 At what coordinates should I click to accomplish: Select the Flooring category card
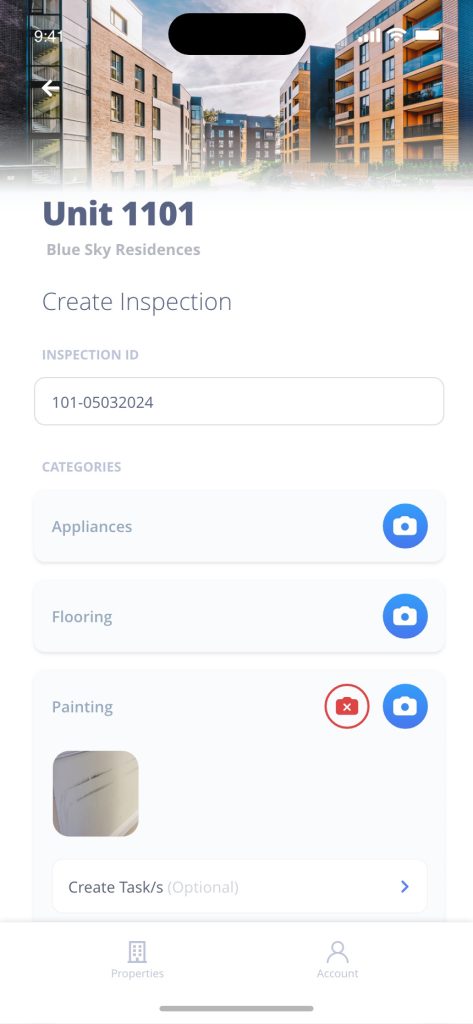pos(239,616)
